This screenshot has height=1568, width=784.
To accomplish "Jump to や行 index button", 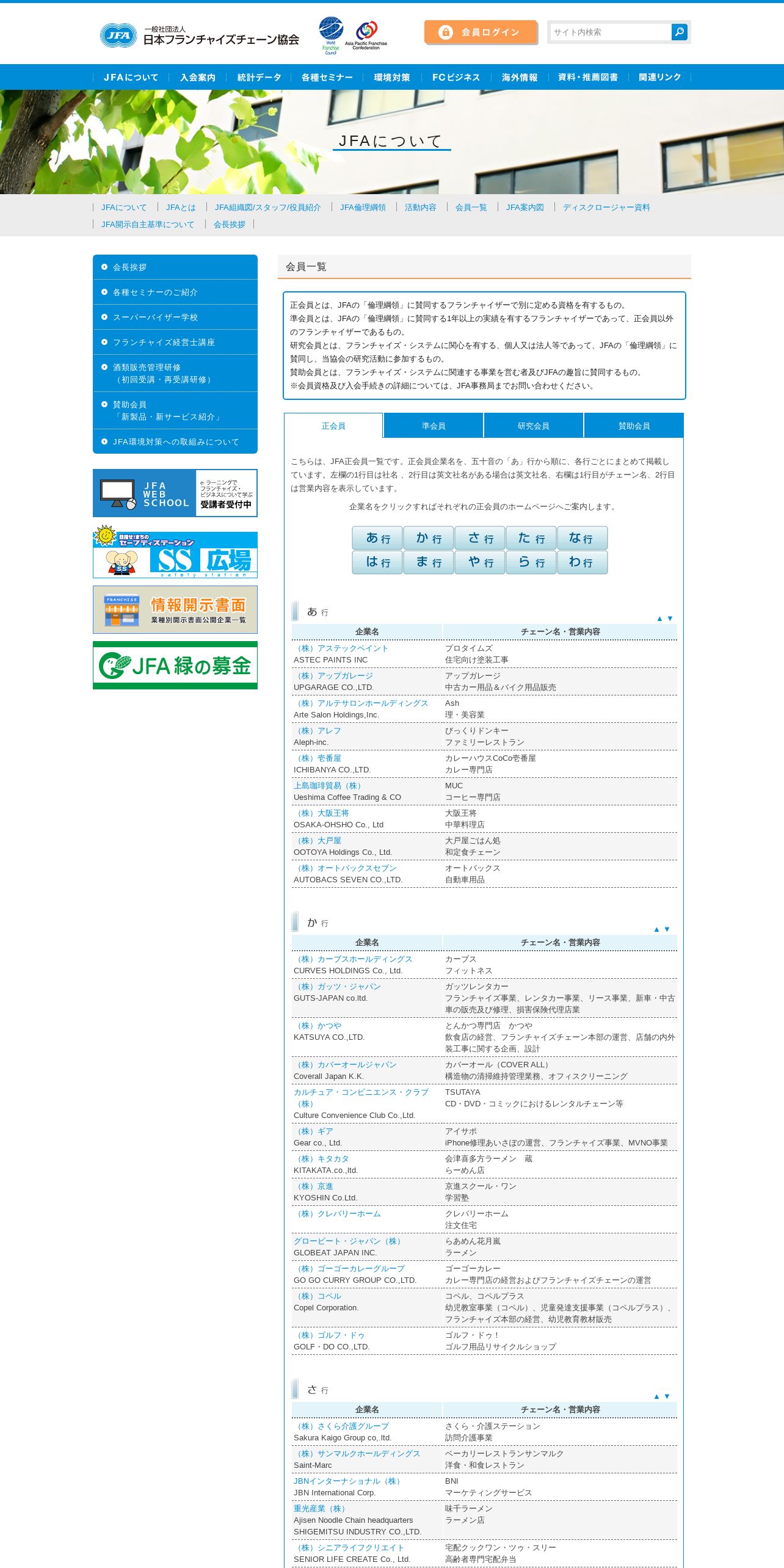I will pyautogui.click(x=480, y=562).
